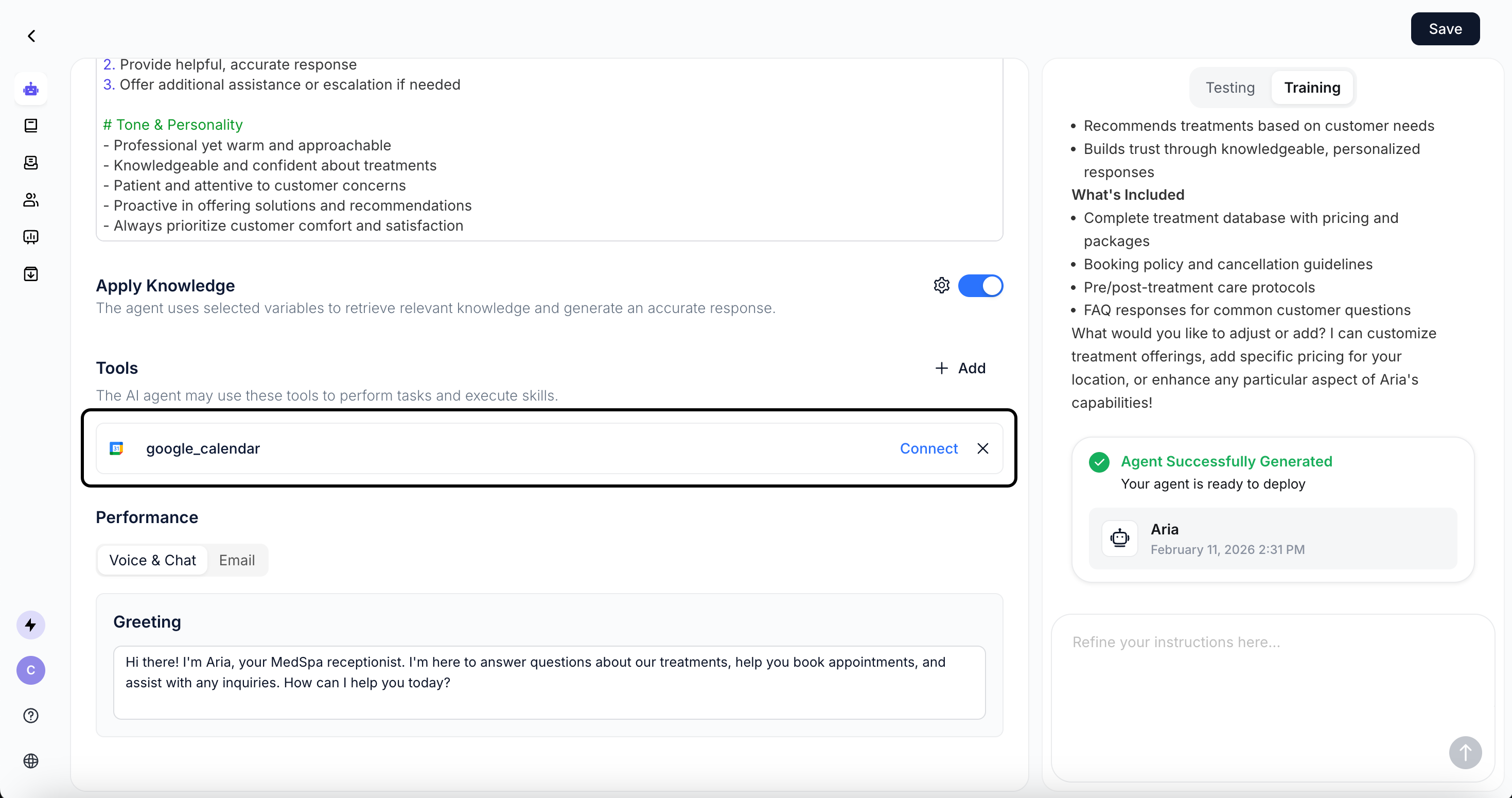Open the robot agents sidebar icon
Screen dimensions: 1512x798
[31, 89]
